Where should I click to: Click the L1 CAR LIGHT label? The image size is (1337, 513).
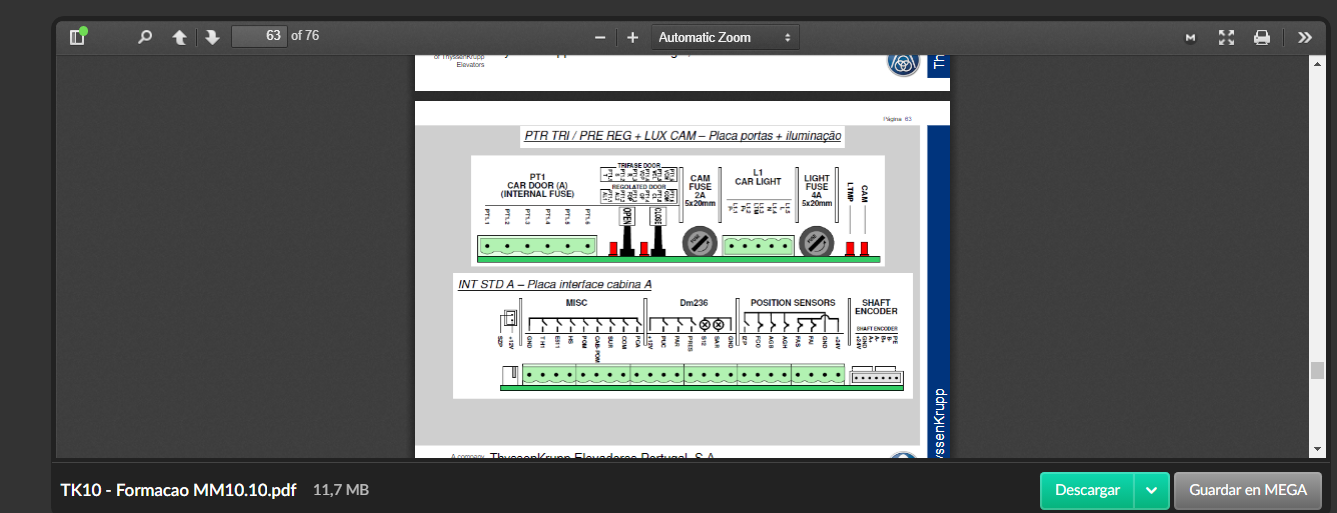pyautogui.click(x=758, y=177)
